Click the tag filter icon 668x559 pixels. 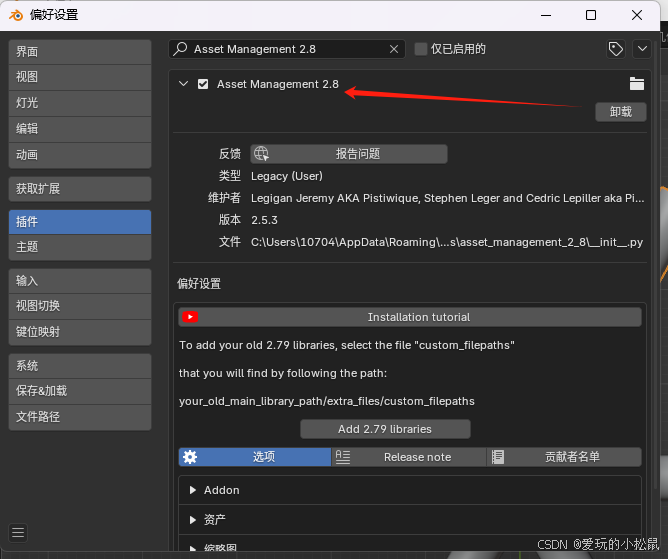[x=616, y=49]
